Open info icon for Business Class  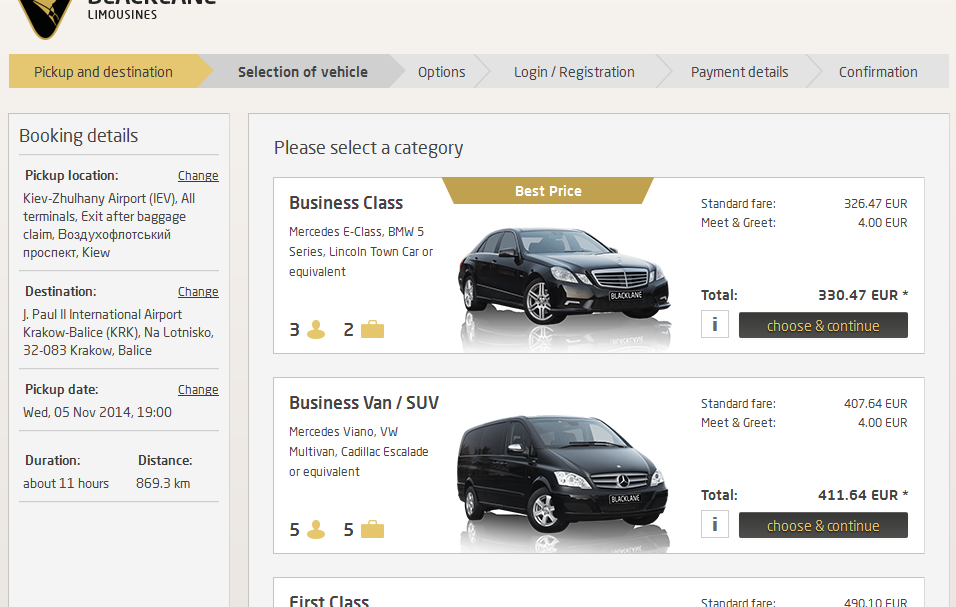pos(715,325)
